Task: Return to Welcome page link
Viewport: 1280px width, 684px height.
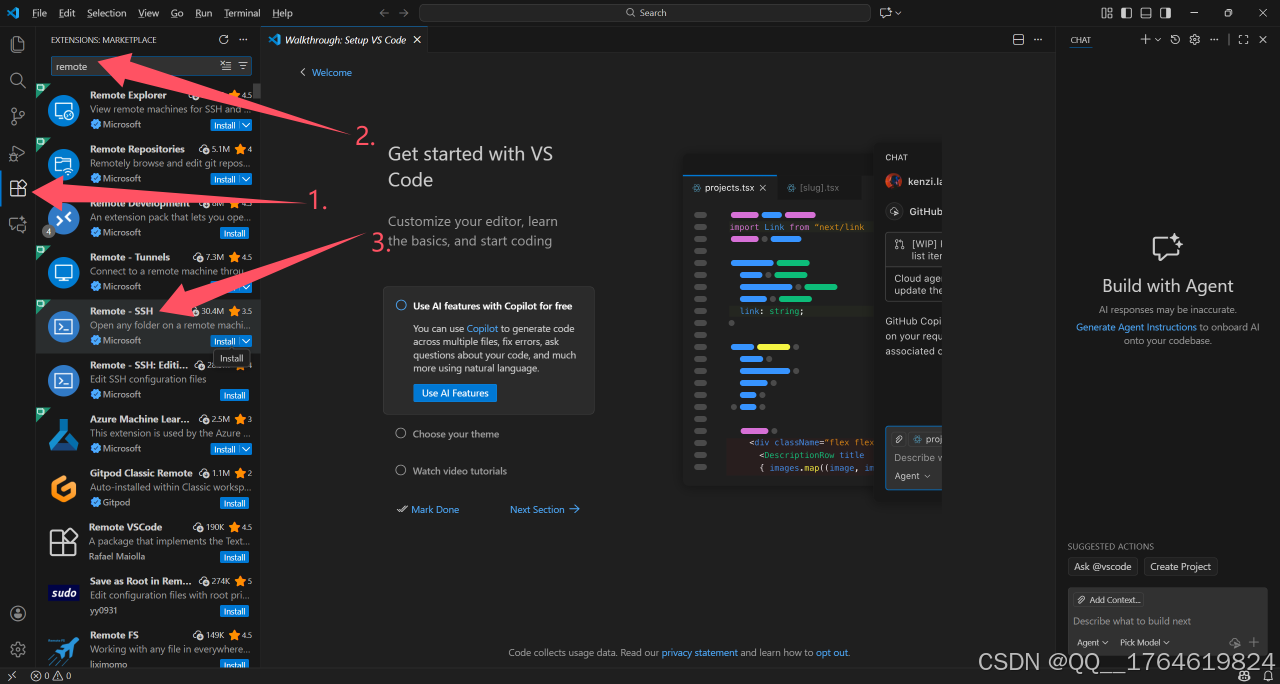Action: pyautogui.click(x=326, y=73)
